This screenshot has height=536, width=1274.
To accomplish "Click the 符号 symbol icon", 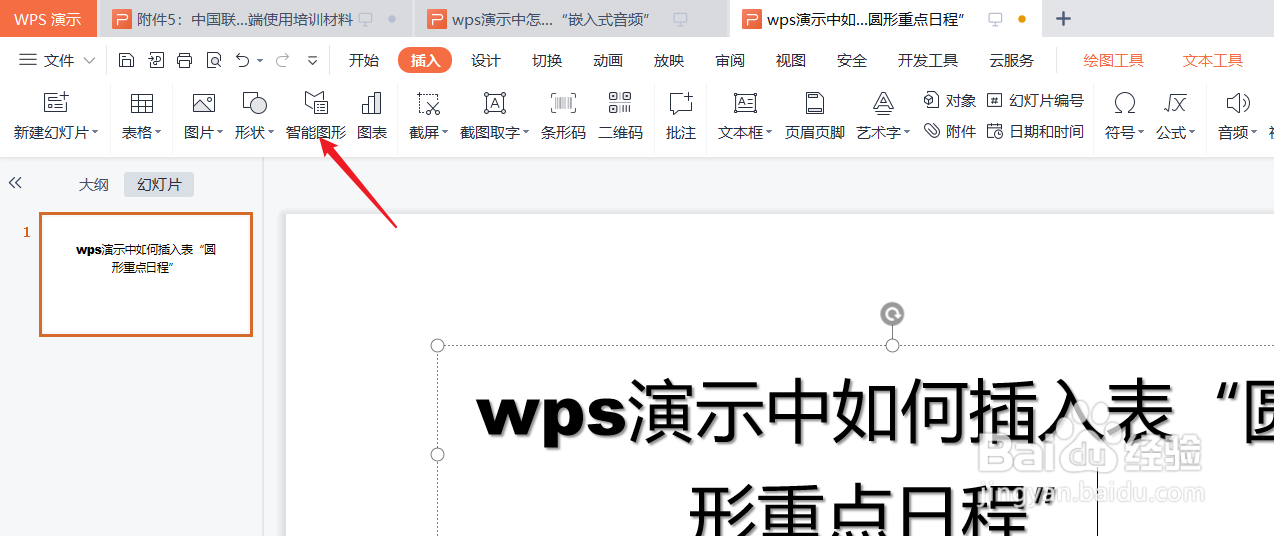I will (1125, 102).
